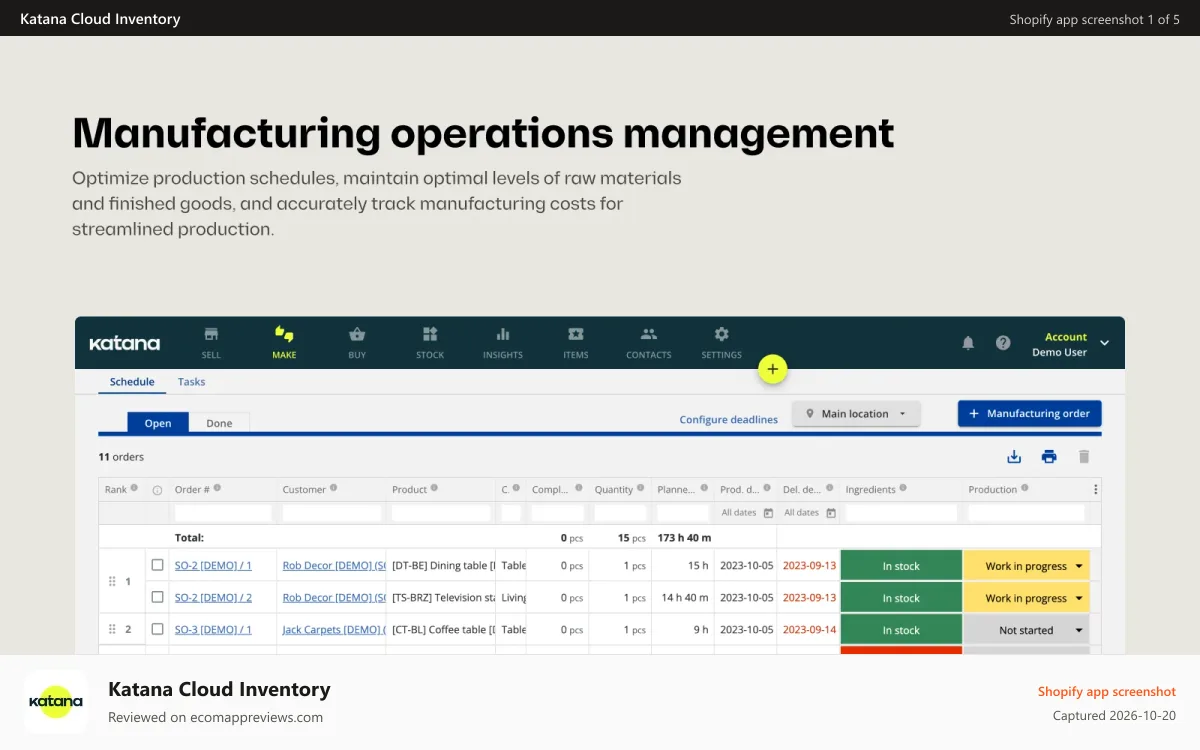1200x750 pixels.
Task: Print the orders list
Action: tap(1049, 457)
